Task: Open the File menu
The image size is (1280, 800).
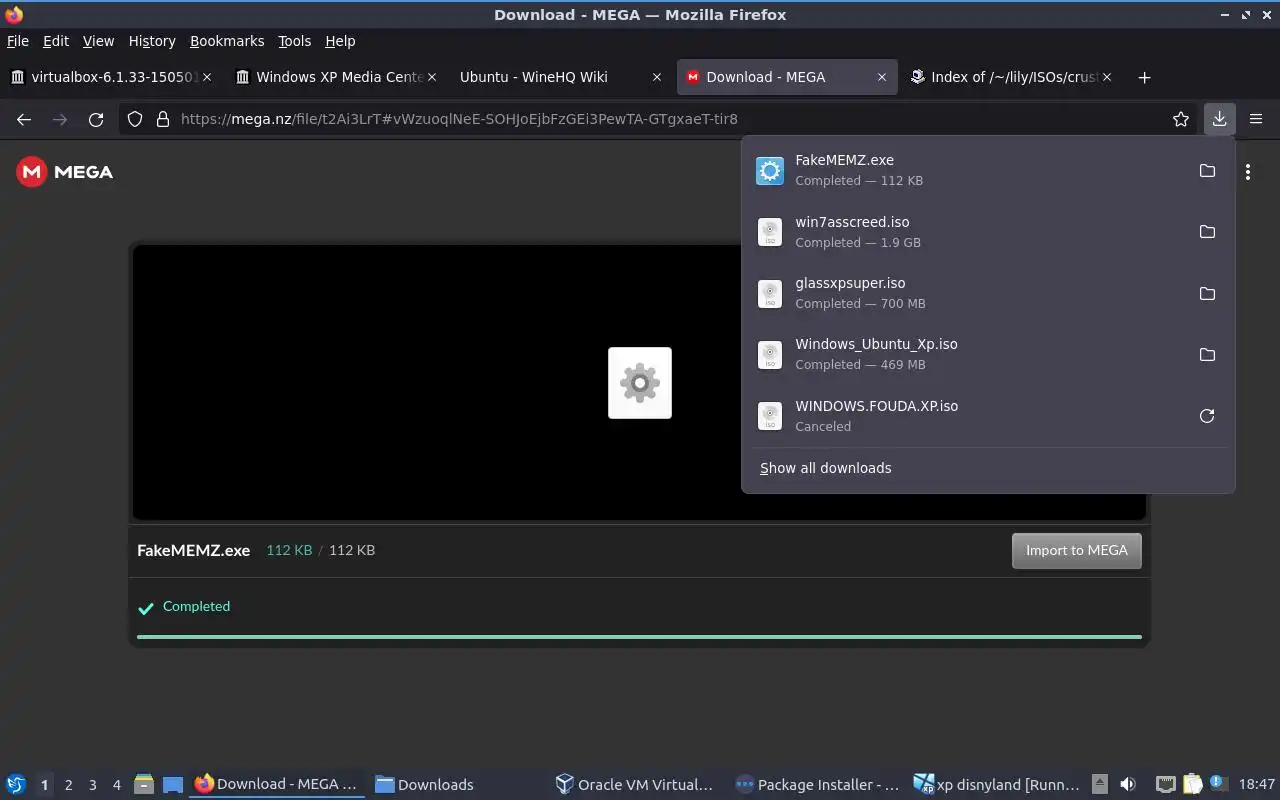Action: pos(18,41)
